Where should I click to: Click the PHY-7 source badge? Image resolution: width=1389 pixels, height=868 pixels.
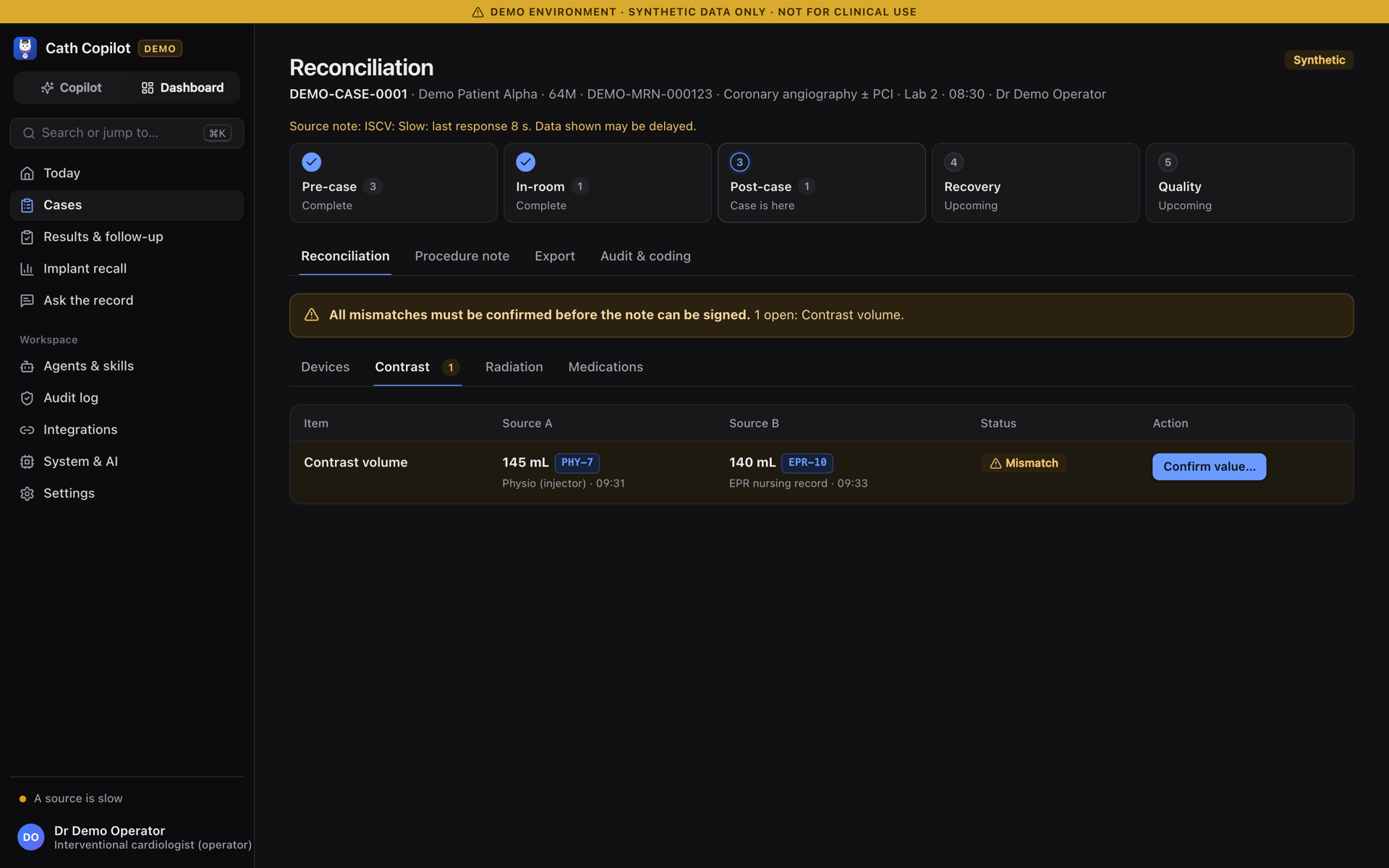[577, 463]
